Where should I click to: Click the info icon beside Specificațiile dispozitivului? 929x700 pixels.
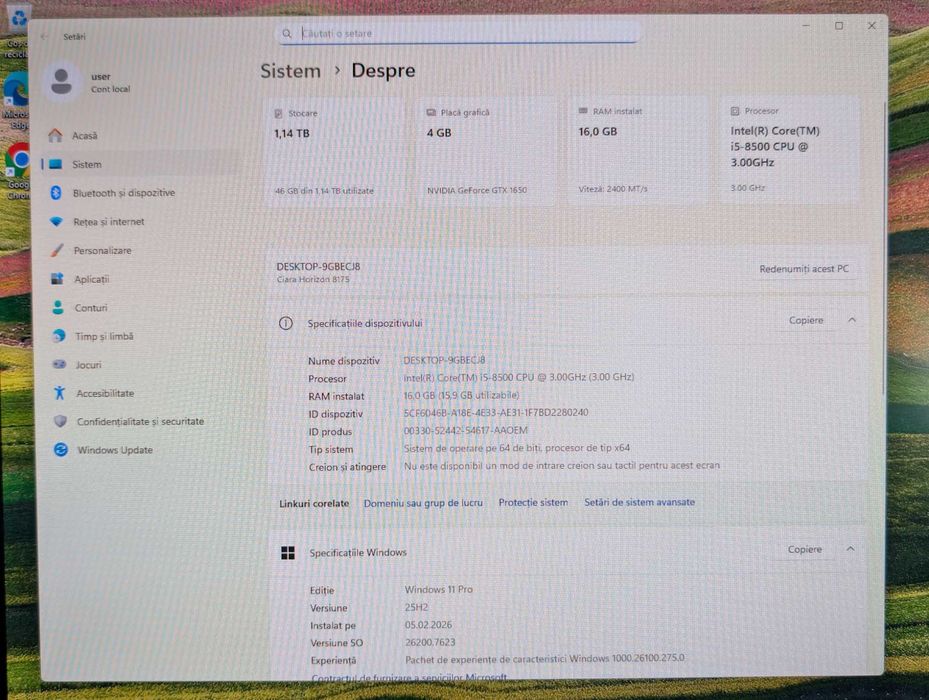(286, 324)
